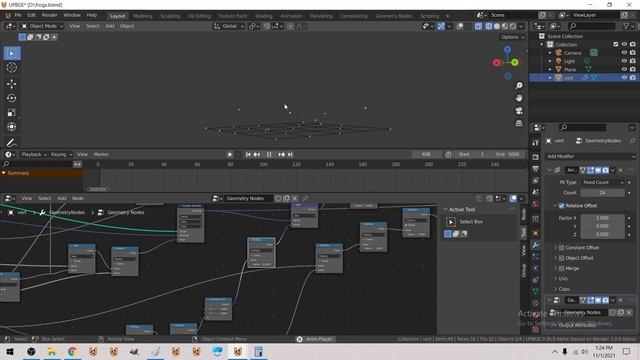Hide the Plane object in viewport
Viewport: 640px width, 360px height.
tap(624, 69)
